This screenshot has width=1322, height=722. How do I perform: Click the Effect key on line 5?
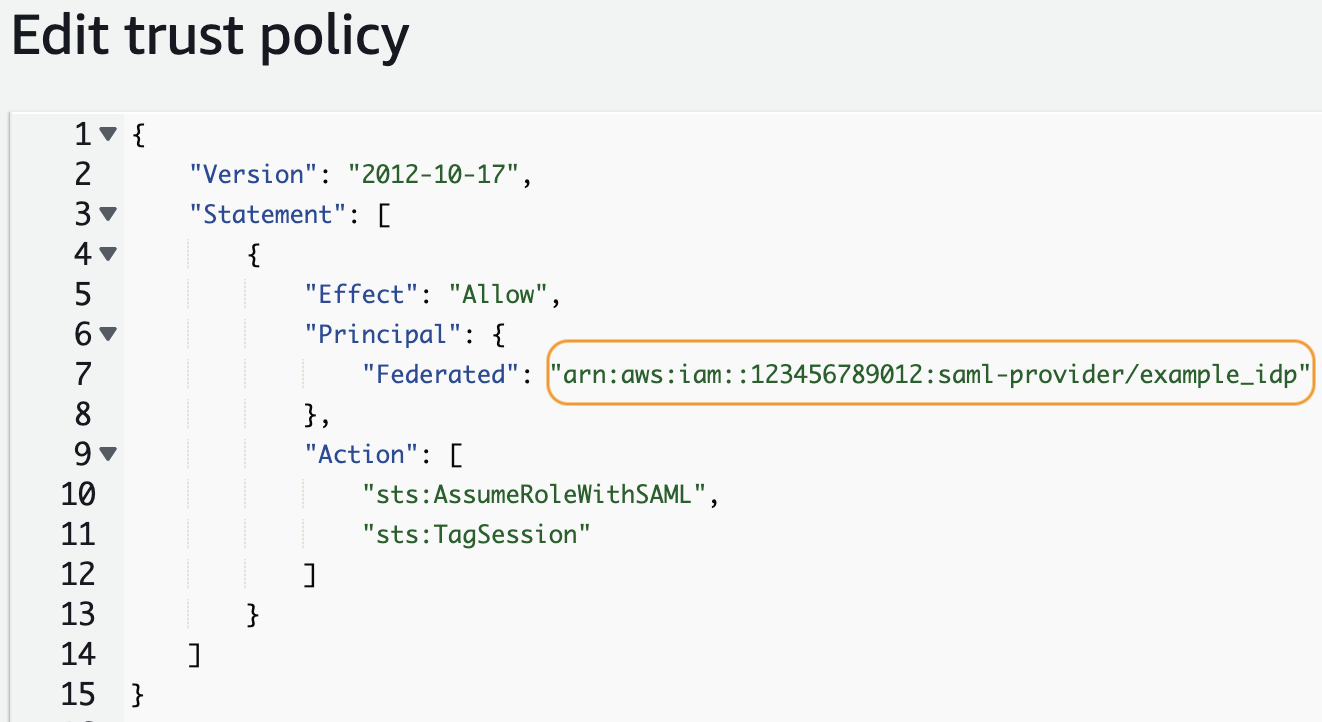[x=359, y=294]
